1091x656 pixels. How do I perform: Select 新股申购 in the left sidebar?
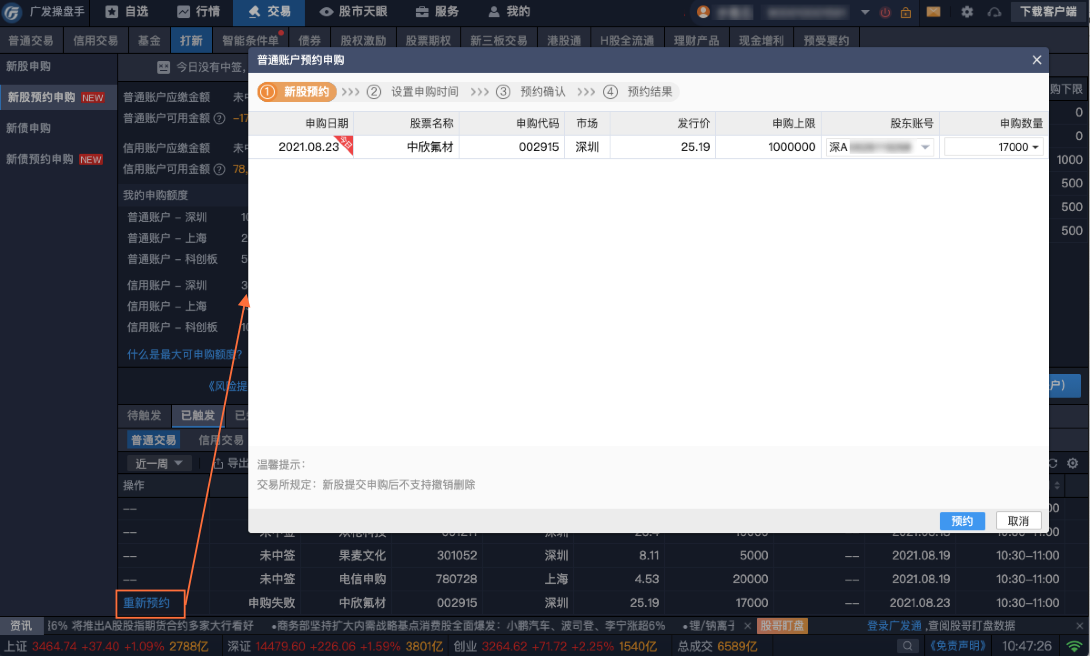(58, 66)
